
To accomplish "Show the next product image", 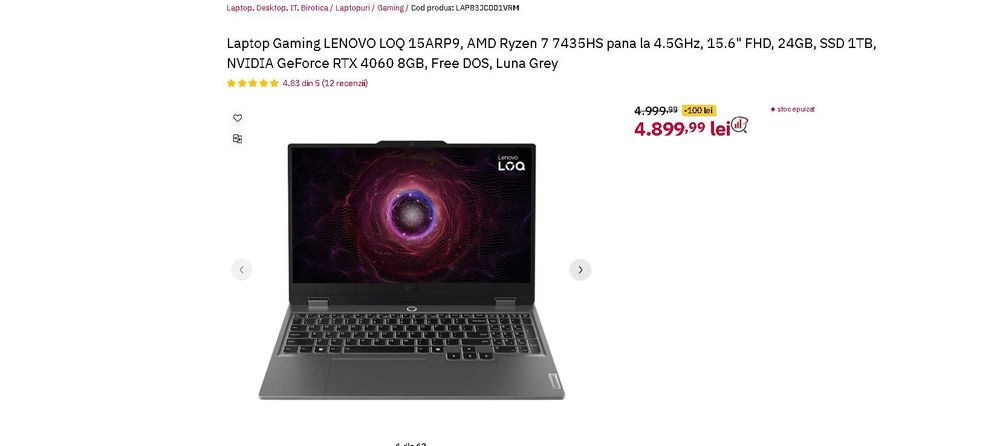I will [580, 270].
